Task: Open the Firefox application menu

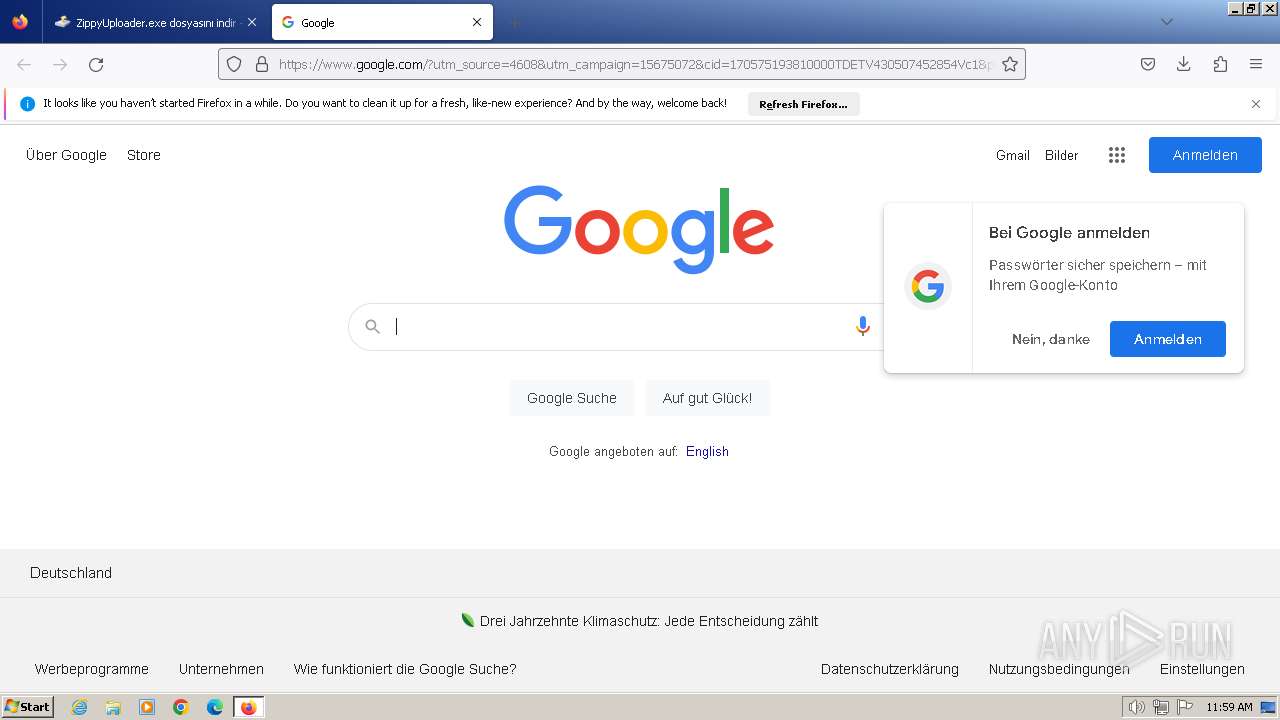Action: pyautogui.click(x=1256, y=64)
